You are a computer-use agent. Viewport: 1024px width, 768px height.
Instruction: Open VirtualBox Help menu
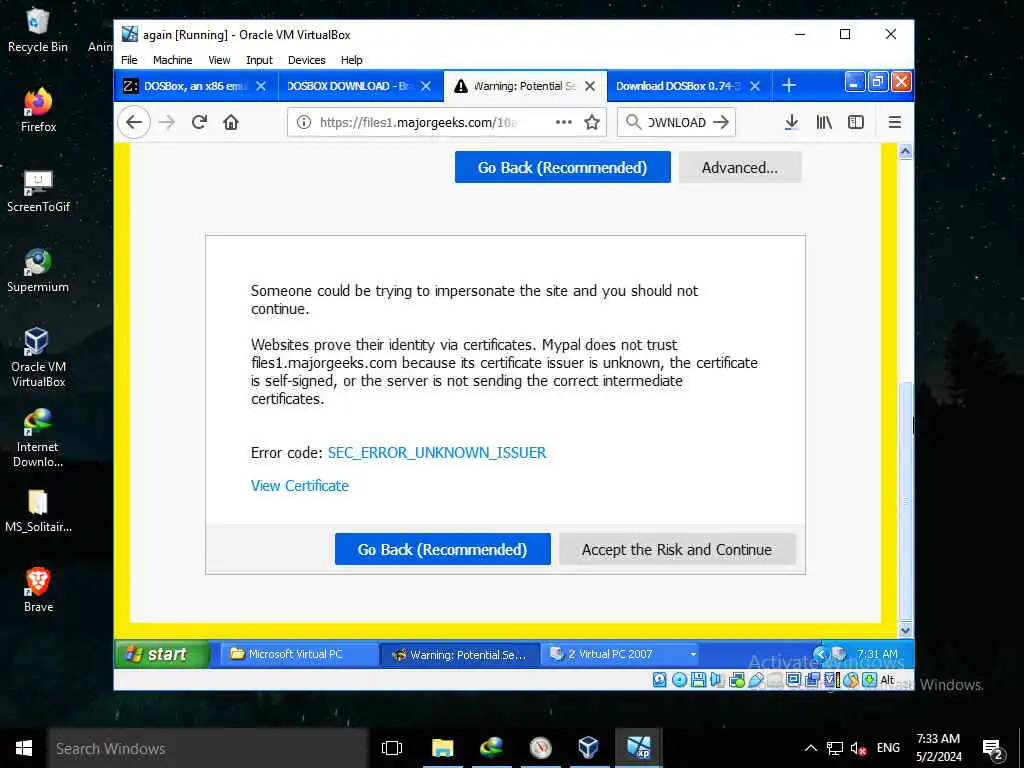(x=351, y=60)
